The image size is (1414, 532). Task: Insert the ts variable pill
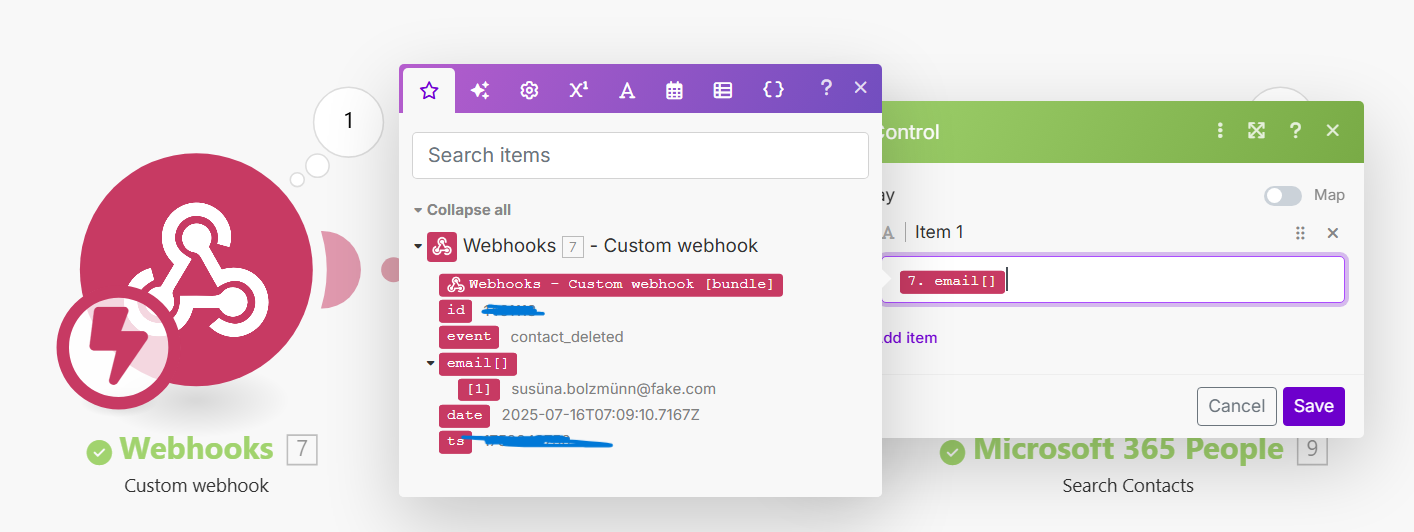click(455, 441)
